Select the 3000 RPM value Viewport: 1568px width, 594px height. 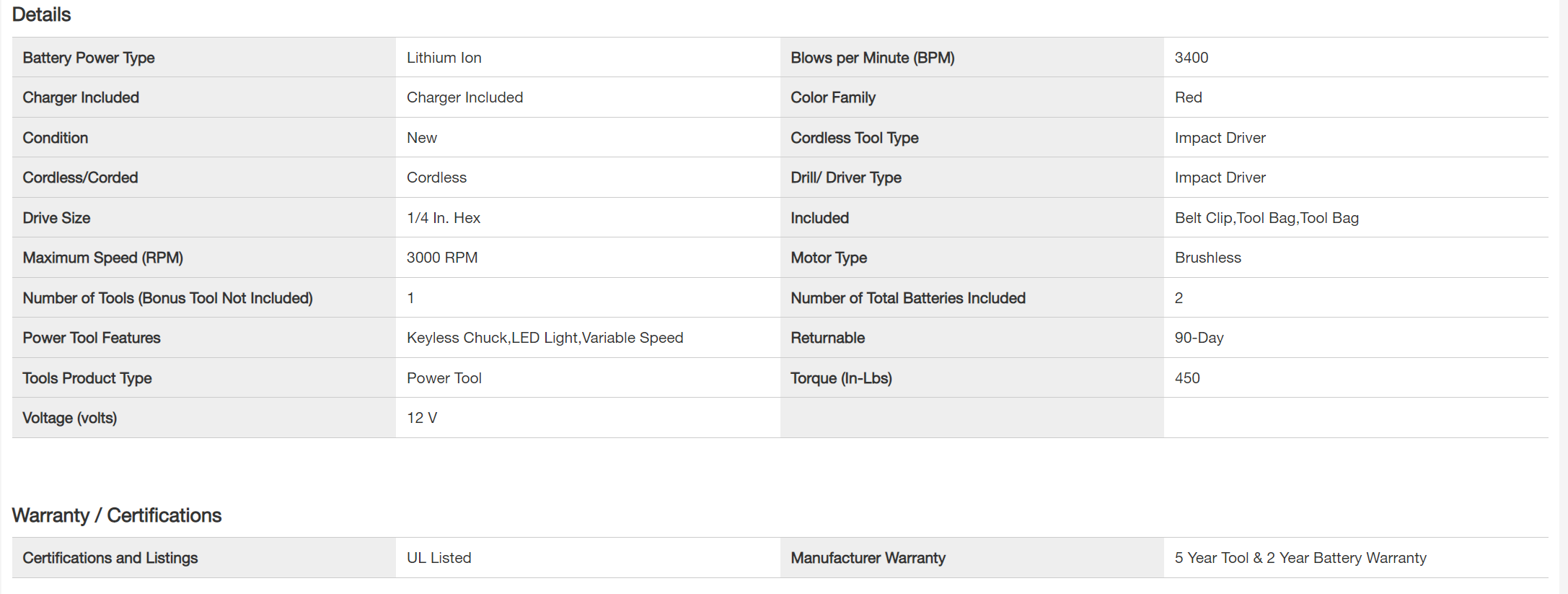click(x=441, y=258)
